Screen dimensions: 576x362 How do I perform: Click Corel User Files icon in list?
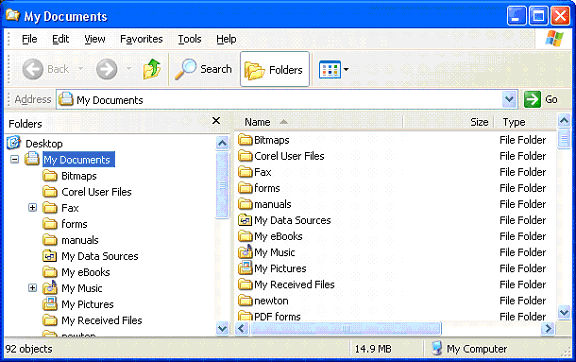245,156
